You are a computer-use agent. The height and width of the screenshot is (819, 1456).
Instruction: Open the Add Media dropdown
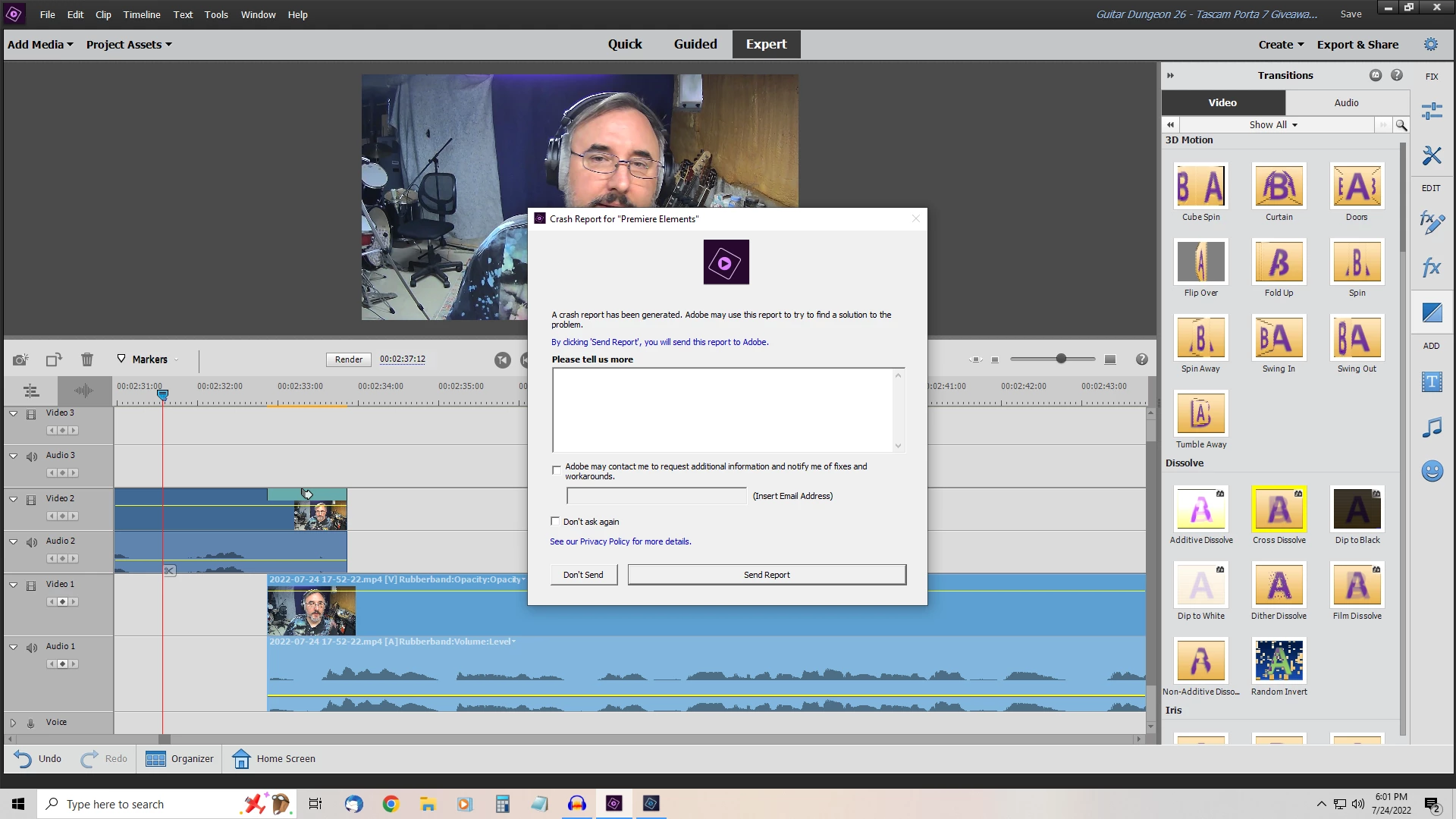[40, 45]
